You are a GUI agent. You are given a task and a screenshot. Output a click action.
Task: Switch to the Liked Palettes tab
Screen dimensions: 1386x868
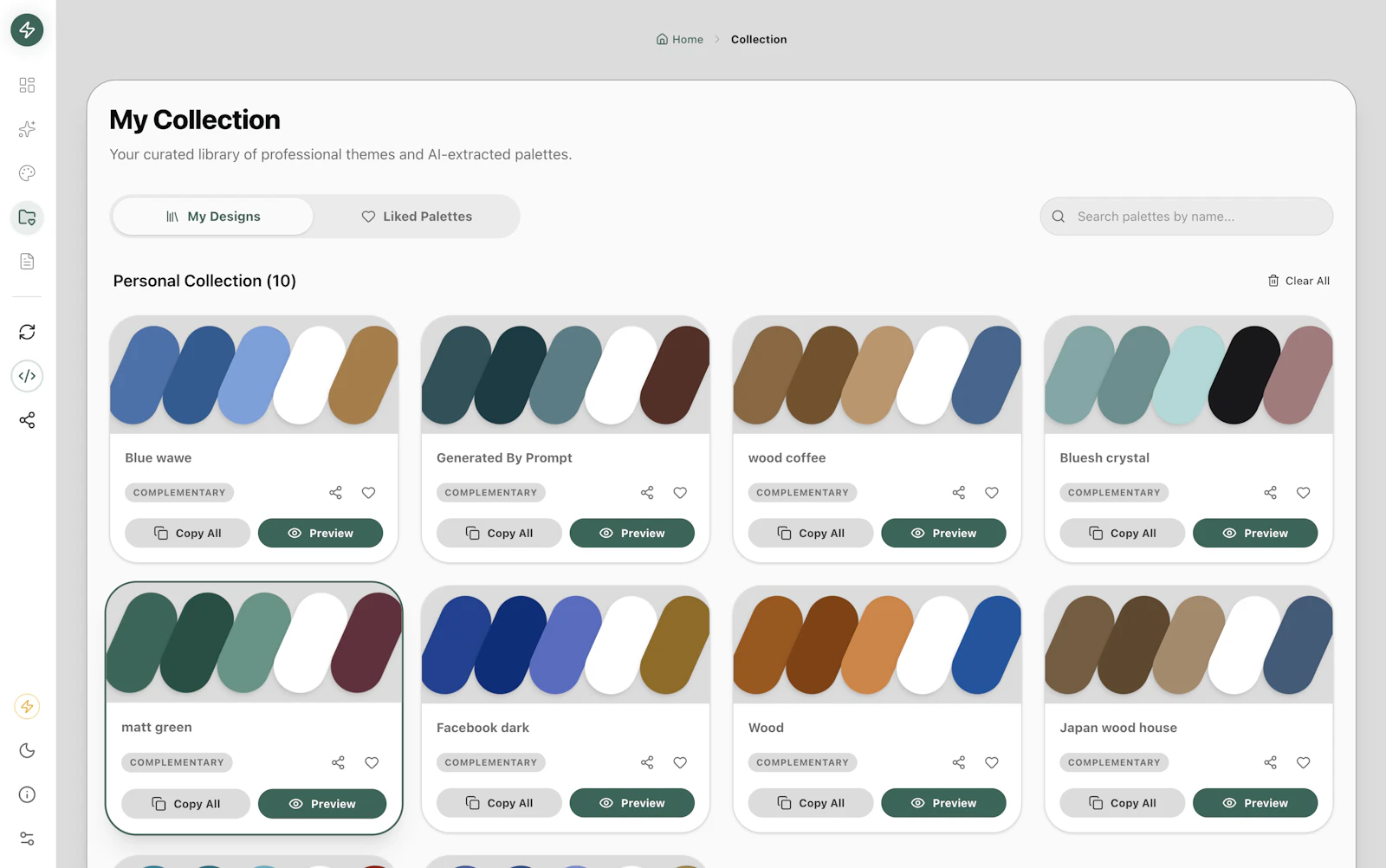tap(417, 217)
